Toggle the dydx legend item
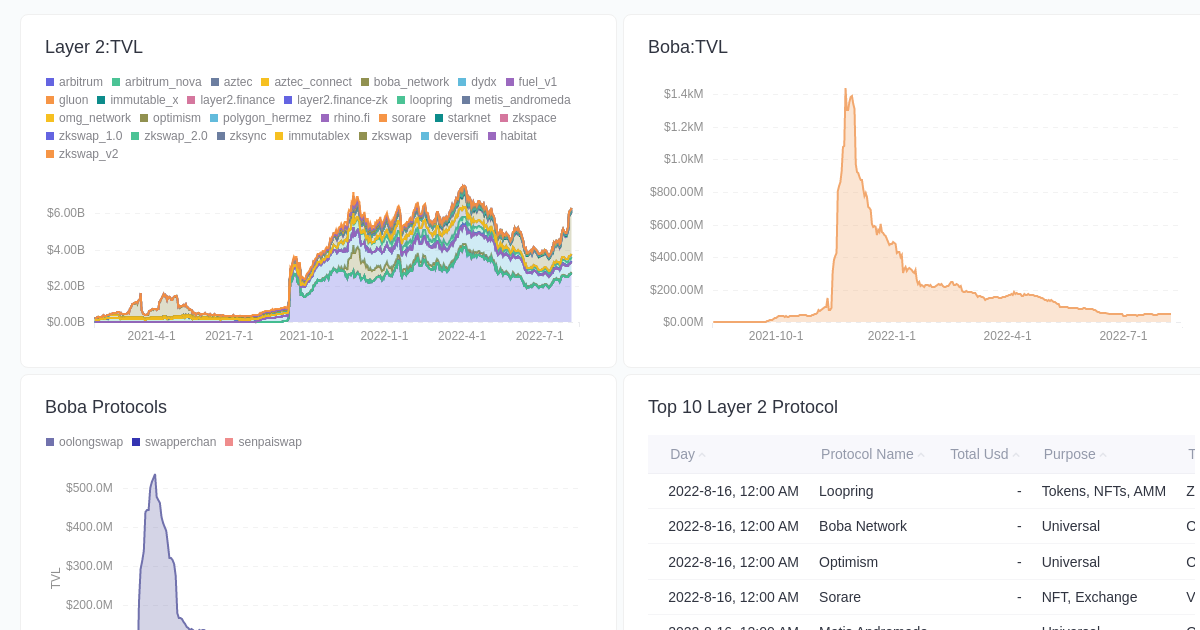The height and width of the screenshot is (630, 1200). (x=478, y=82)
